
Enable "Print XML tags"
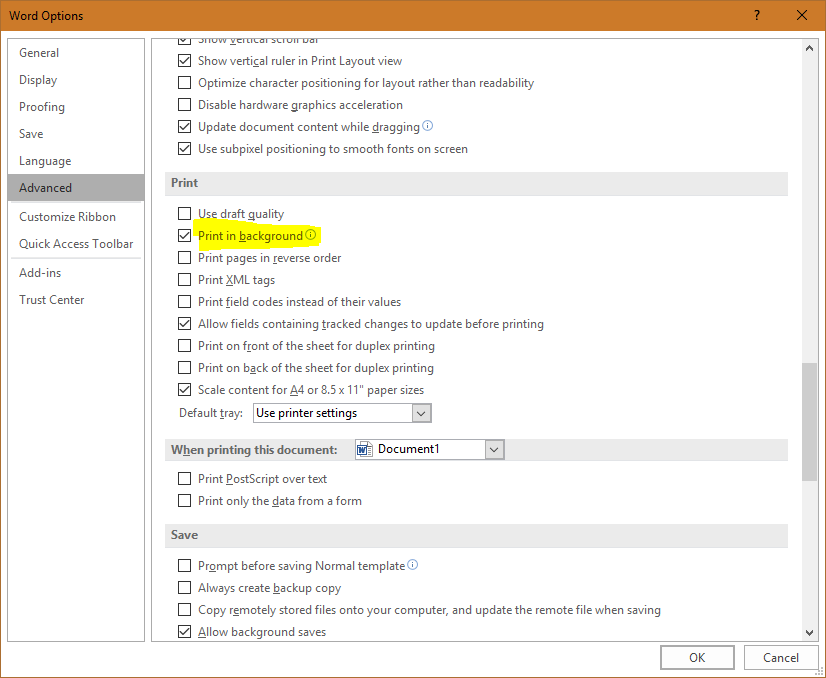click(184, 279)
